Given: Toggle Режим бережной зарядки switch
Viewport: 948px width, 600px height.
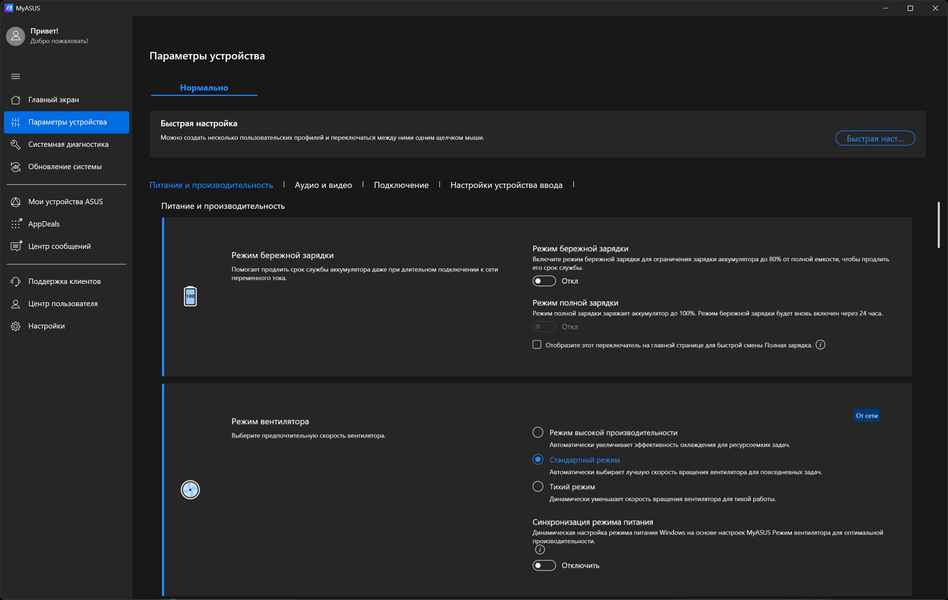Looking at the screenshot, I should coord(544,281).
